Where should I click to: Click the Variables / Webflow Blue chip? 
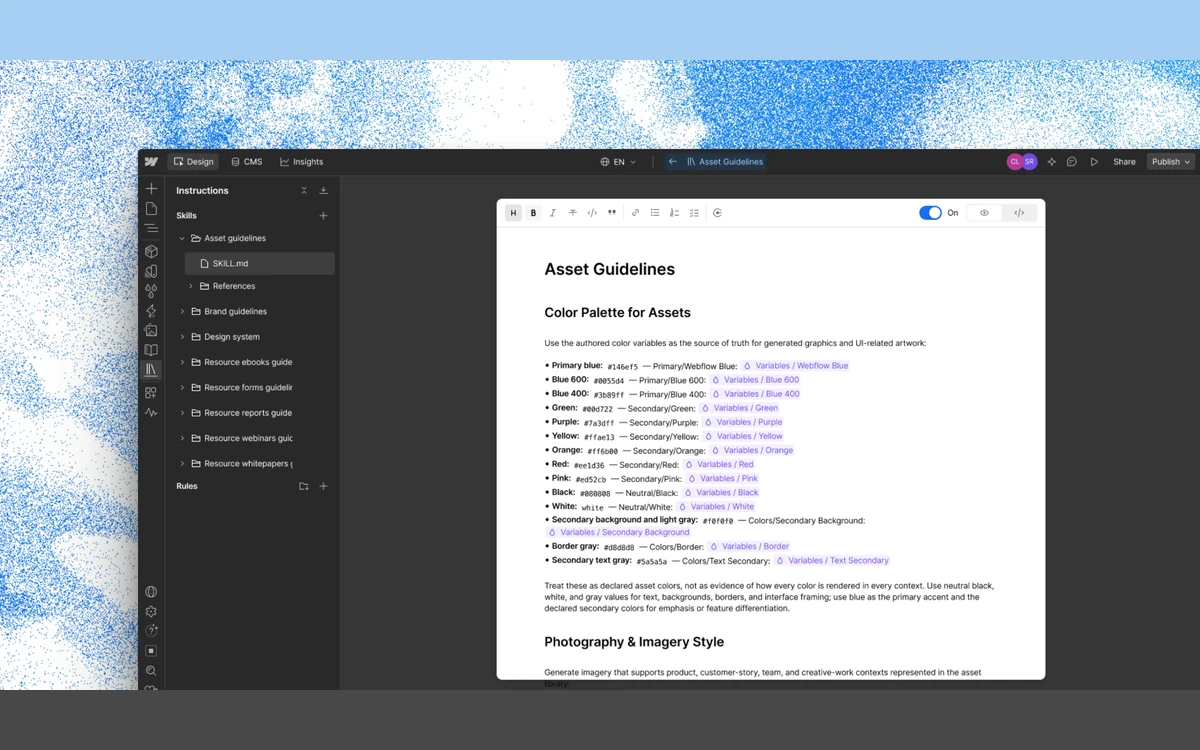(x=795, y=366)
